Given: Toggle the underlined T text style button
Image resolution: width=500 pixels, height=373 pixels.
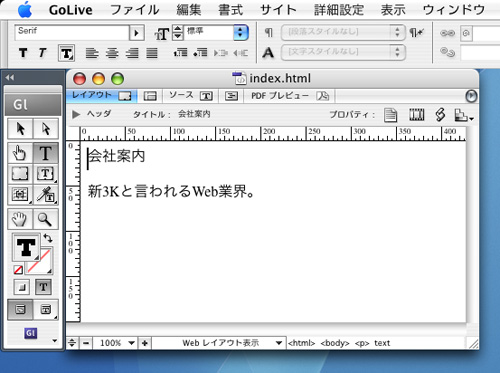Looking at the screenshot, I should [66, 53].
